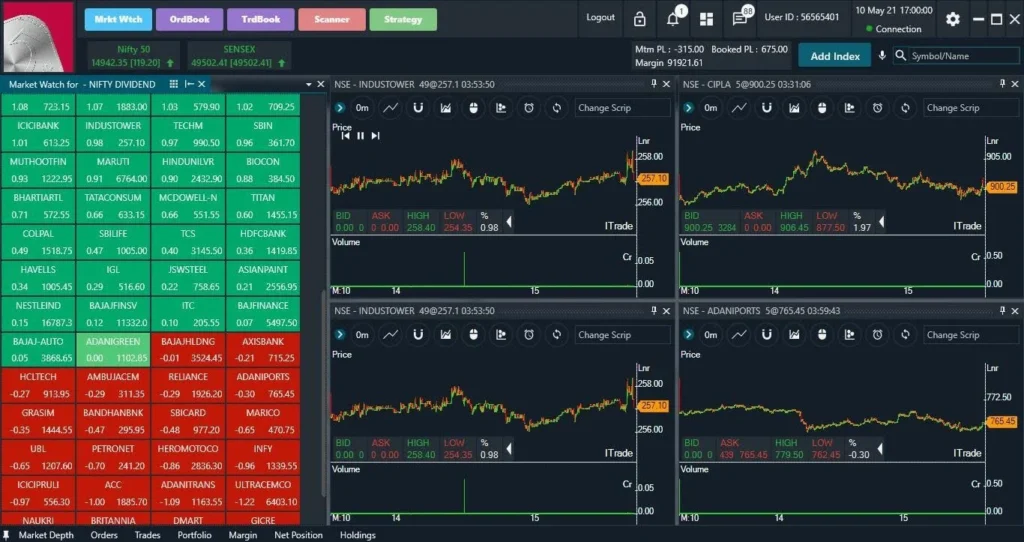Select ADANIGREEN tile in Market Watch
The height and width of the screenshot is (542, 1024).
(x=113, y=349)
